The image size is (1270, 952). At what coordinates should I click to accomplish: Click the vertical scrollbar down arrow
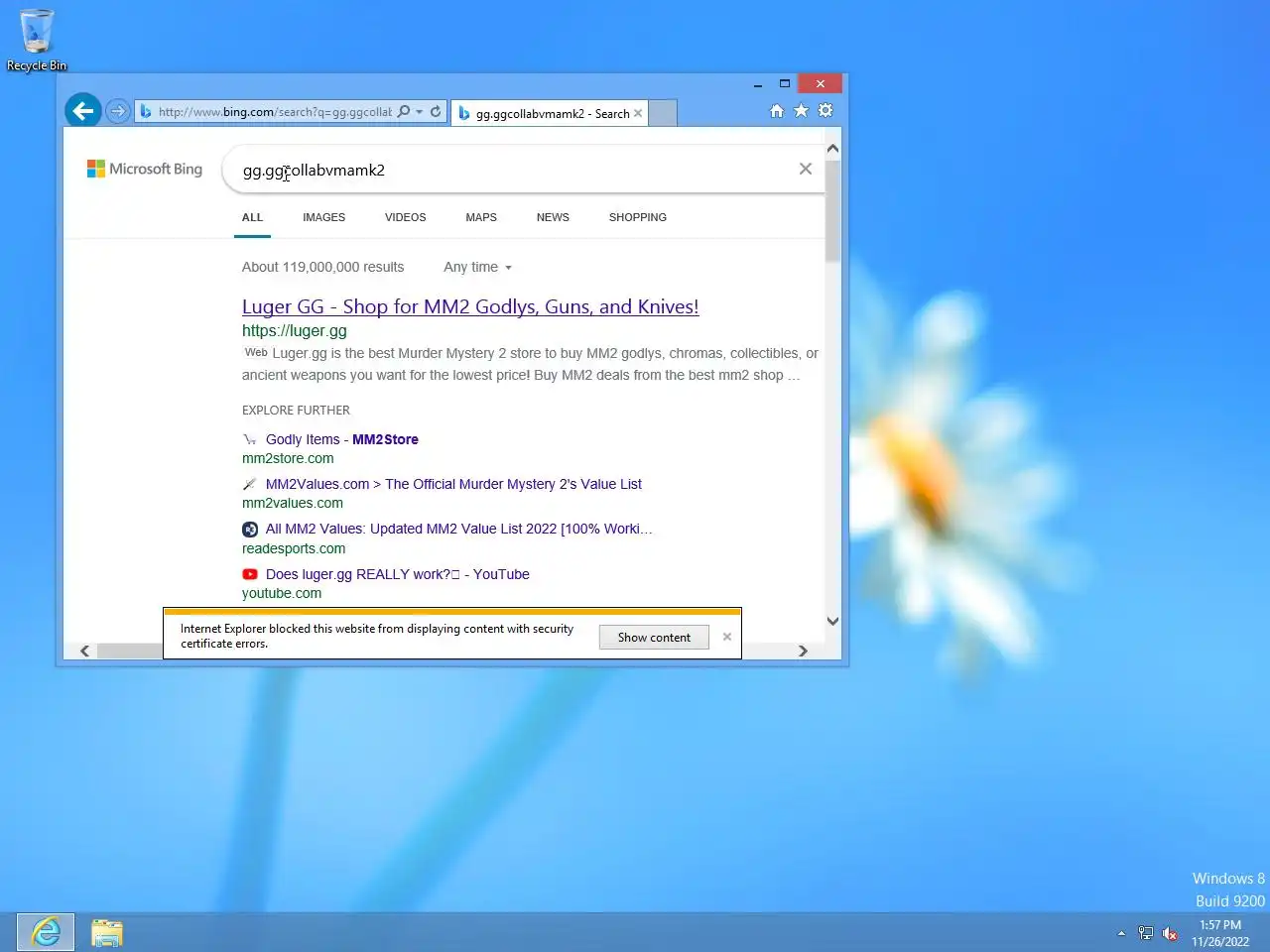[832, 622]
